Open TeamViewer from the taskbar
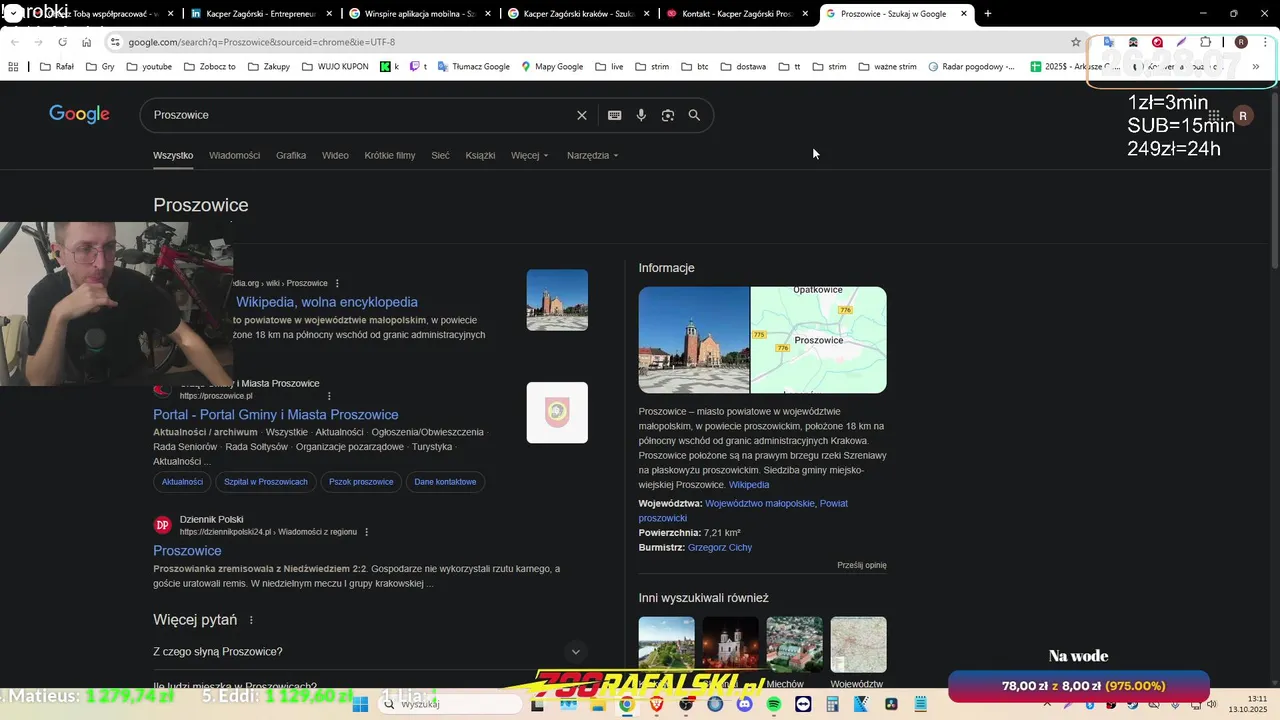 point(803,704)
